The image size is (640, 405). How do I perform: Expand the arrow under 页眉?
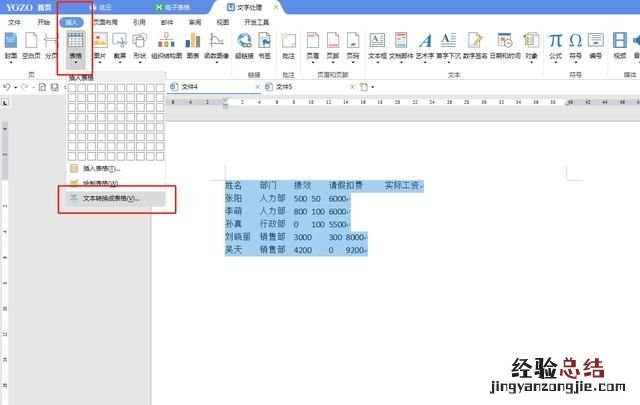[x=313, y=62]
